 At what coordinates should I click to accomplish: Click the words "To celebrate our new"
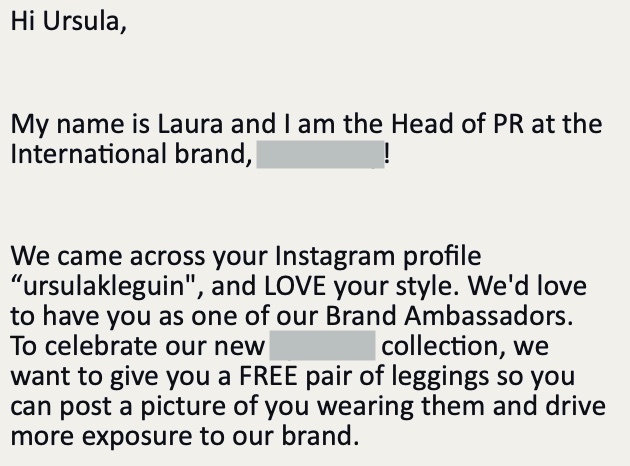[137, 347]
